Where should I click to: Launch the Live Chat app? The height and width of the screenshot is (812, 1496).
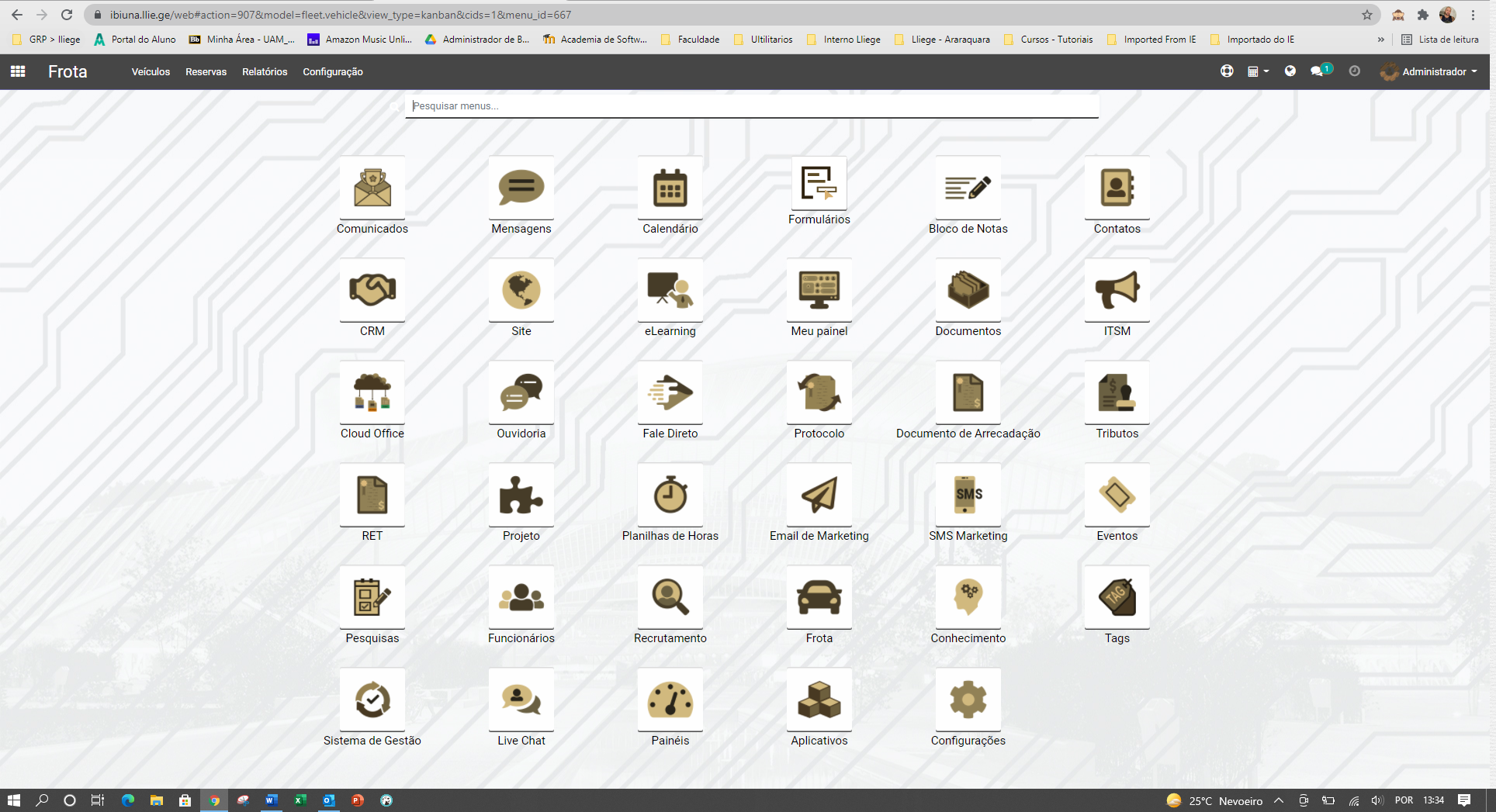coord(521,700)
